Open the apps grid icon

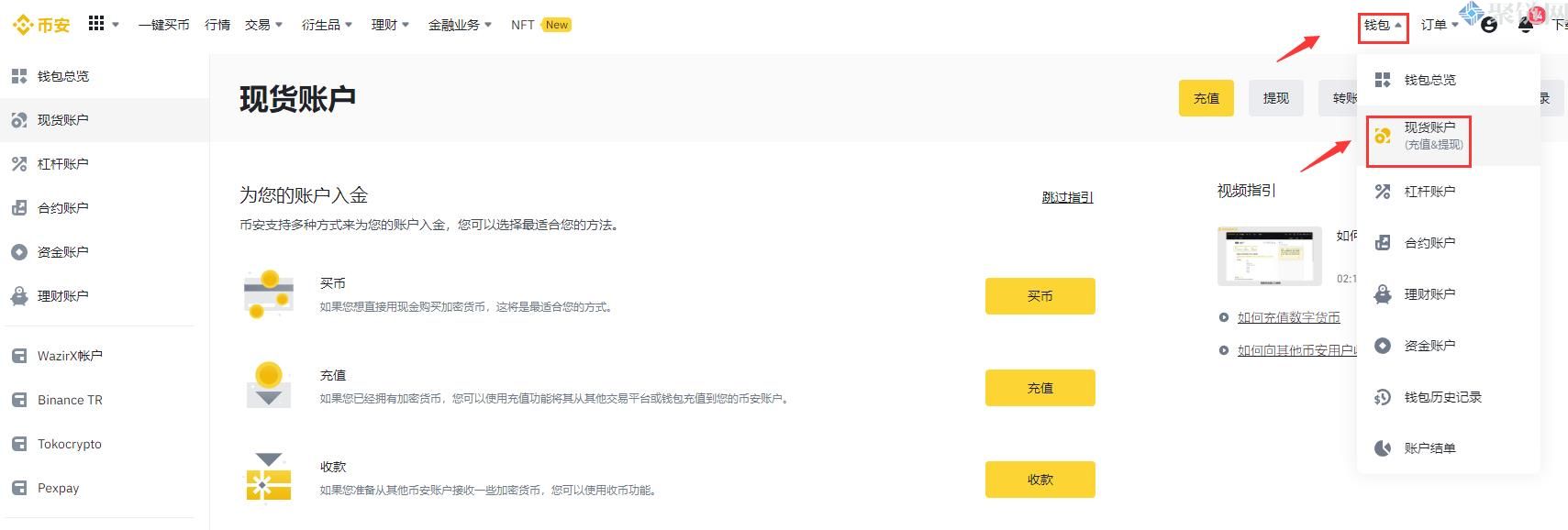coord(96,24)
